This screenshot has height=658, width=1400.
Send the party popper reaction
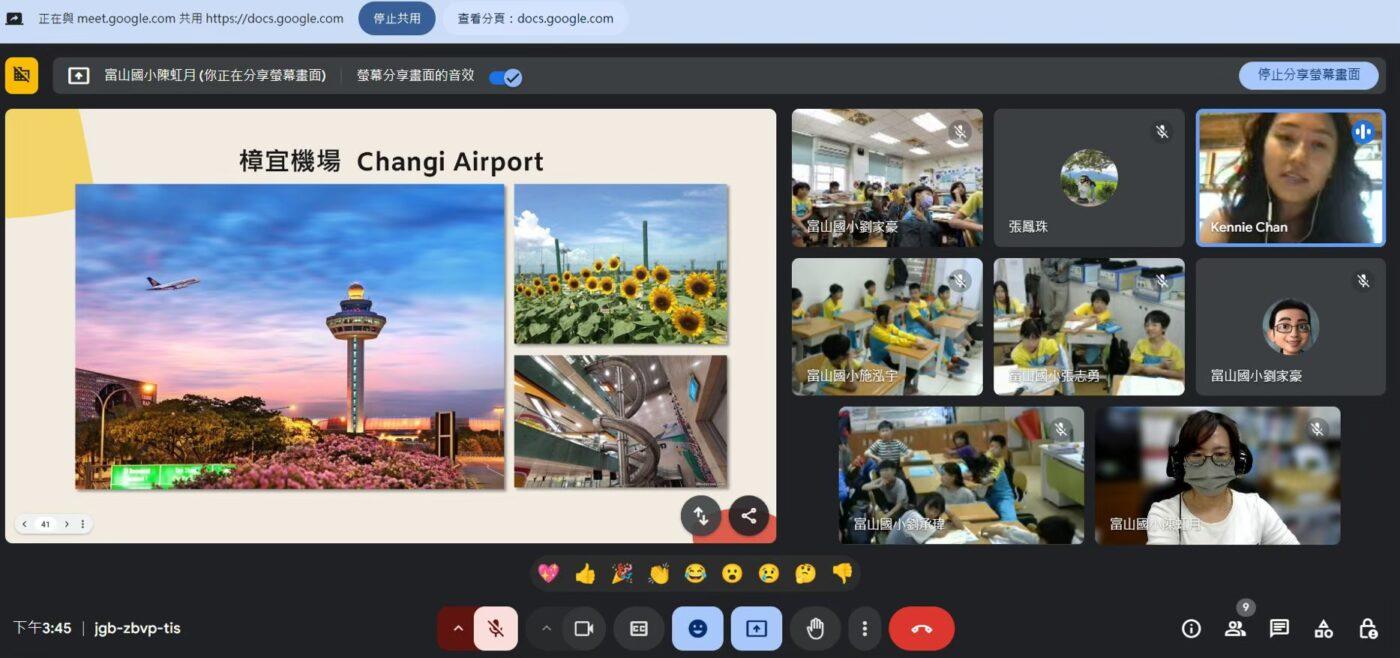click(622, 573)
